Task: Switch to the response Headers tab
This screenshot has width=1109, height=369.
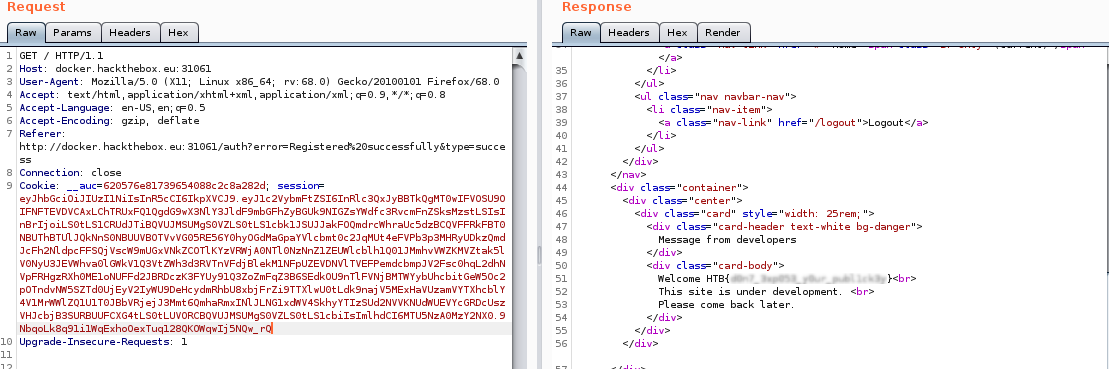Action: 629,33
